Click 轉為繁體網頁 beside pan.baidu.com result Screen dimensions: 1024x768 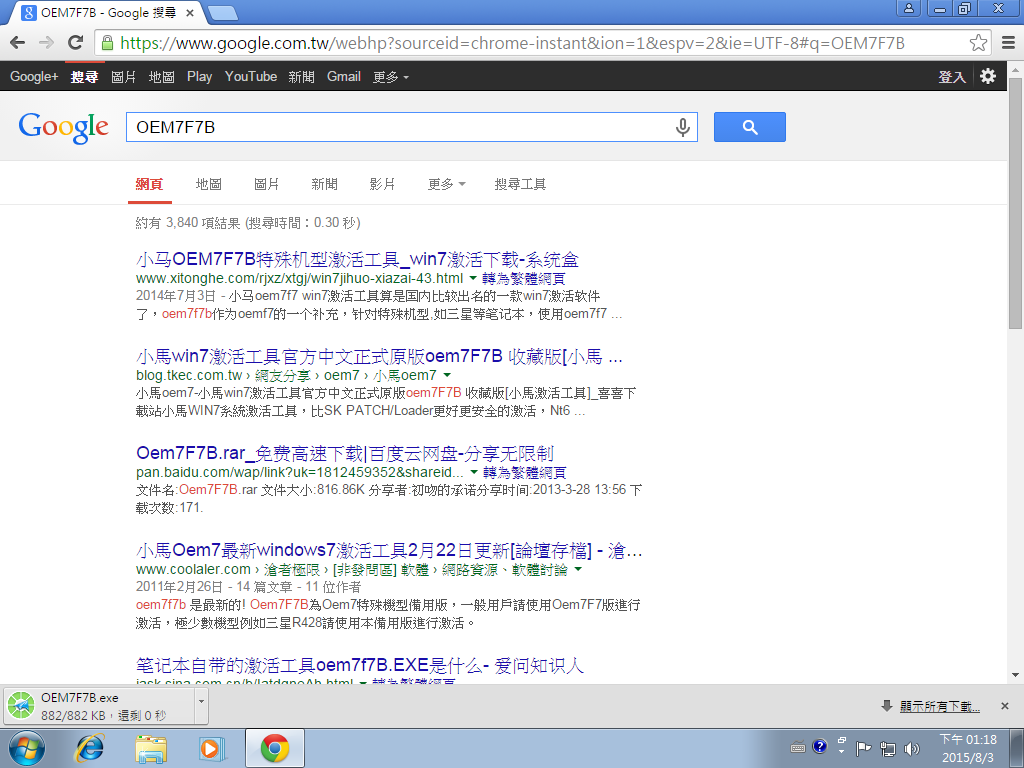point(524,472)
